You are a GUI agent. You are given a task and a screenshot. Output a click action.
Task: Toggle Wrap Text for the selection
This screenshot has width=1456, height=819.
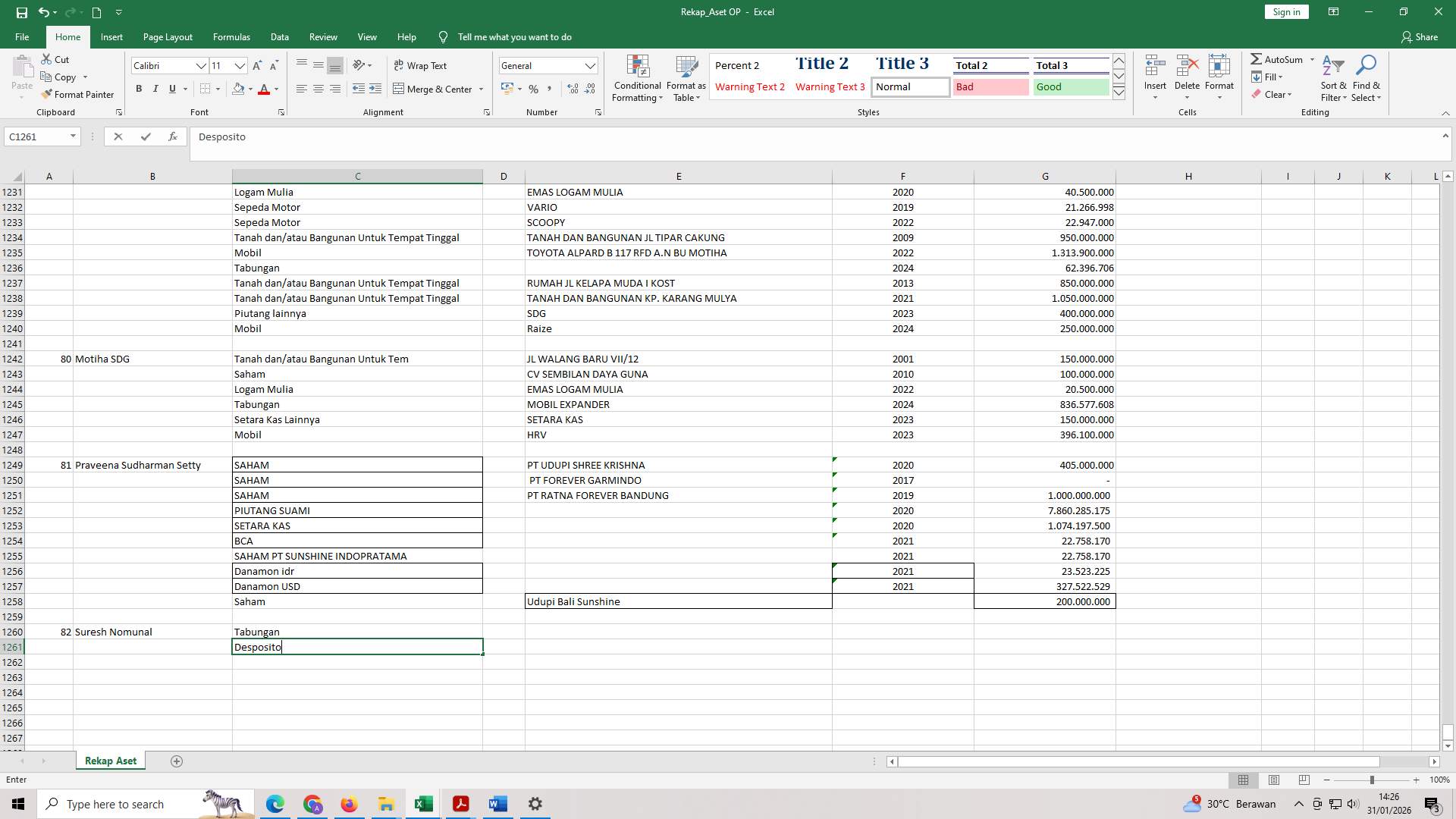(x=422, y=65)
